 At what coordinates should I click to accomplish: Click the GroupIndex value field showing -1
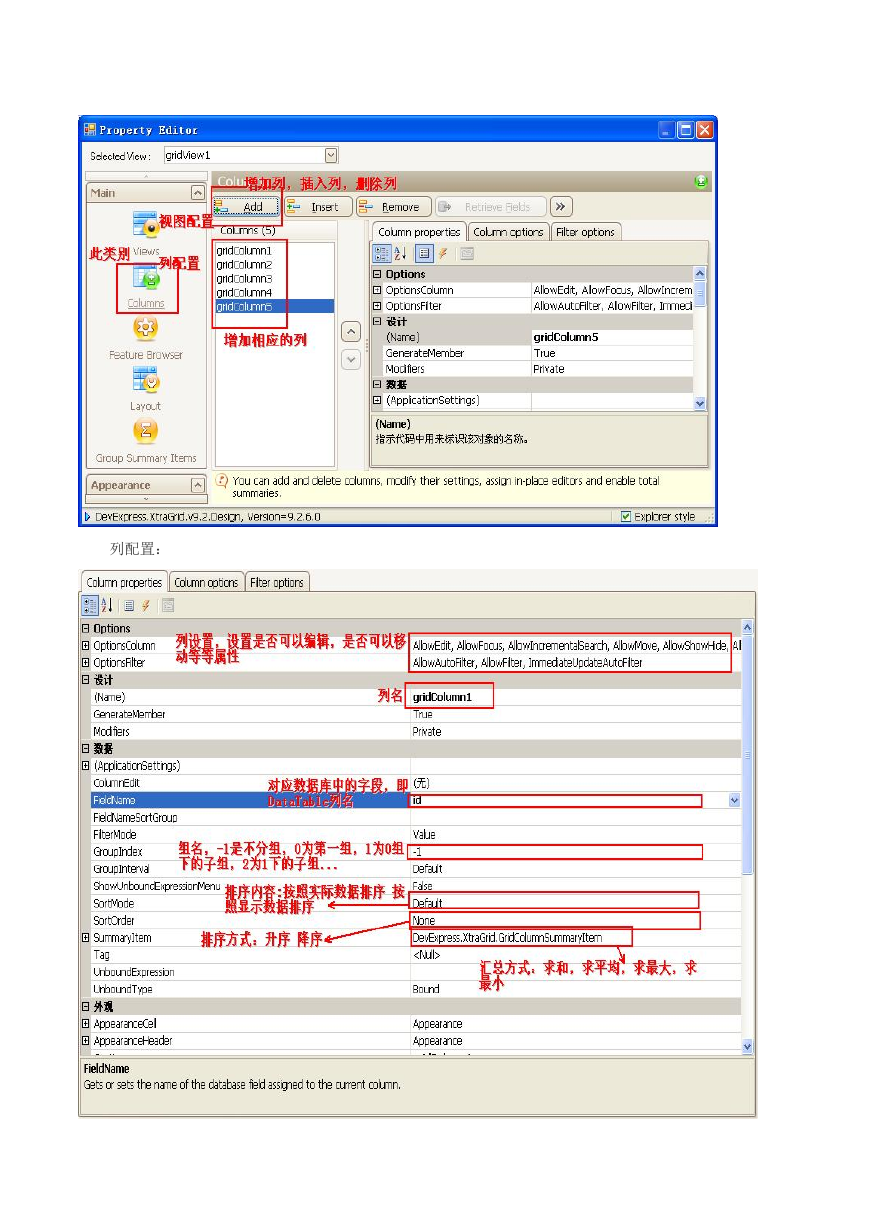[575, 852]
